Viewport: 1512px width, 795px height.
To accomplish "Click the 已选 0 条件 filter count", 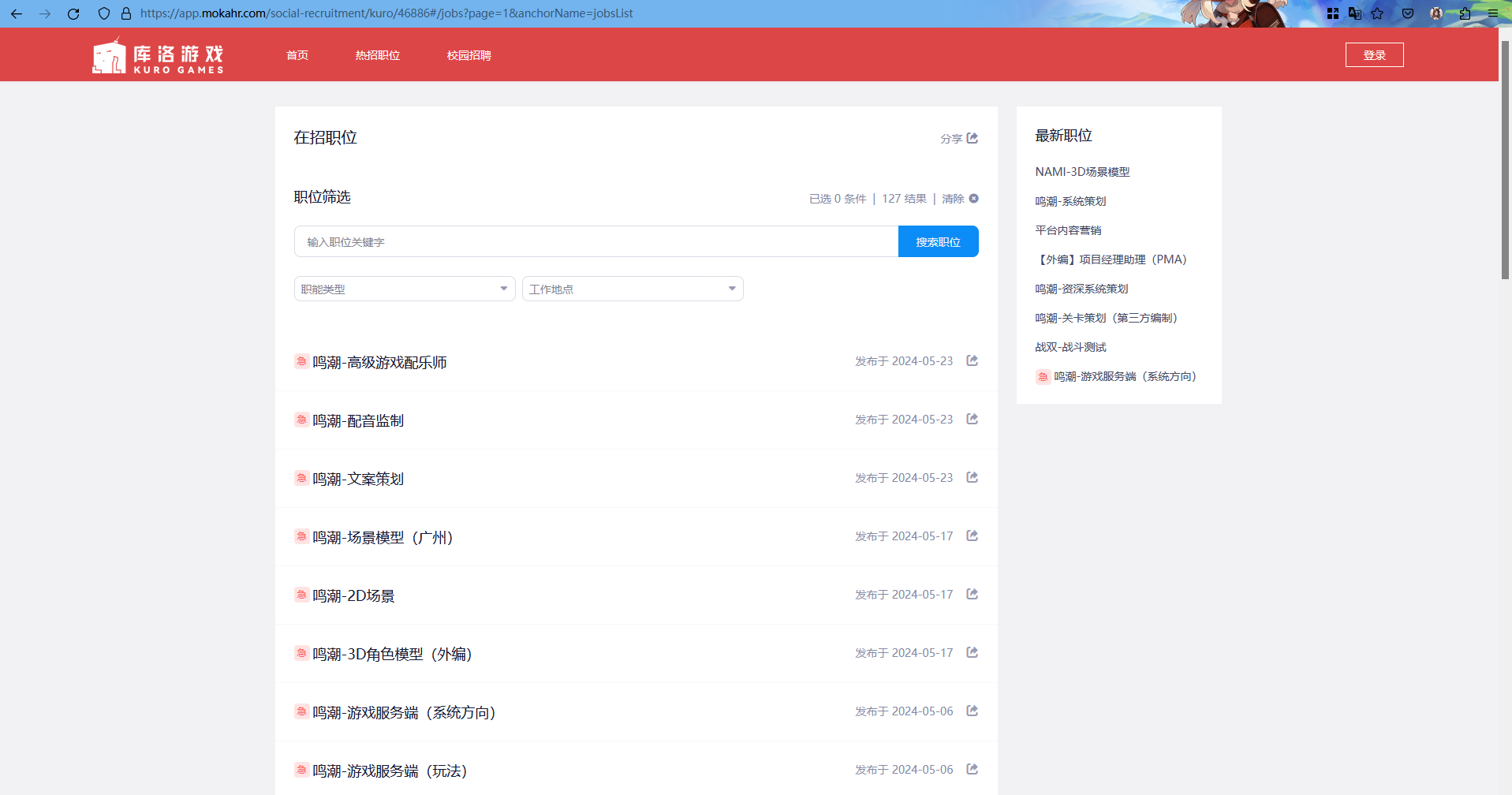I will click(x=838, y=199).
